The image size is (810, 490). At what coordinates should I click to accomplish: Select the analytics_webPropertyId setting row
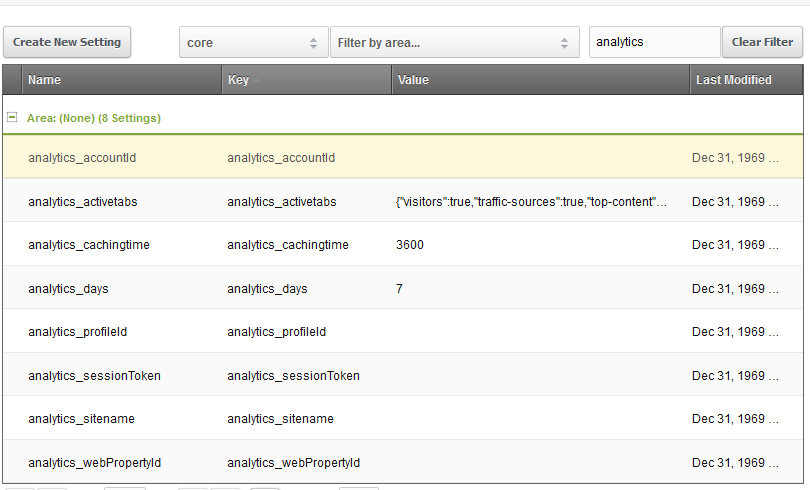pyautogui.click(x=94, y=463)
